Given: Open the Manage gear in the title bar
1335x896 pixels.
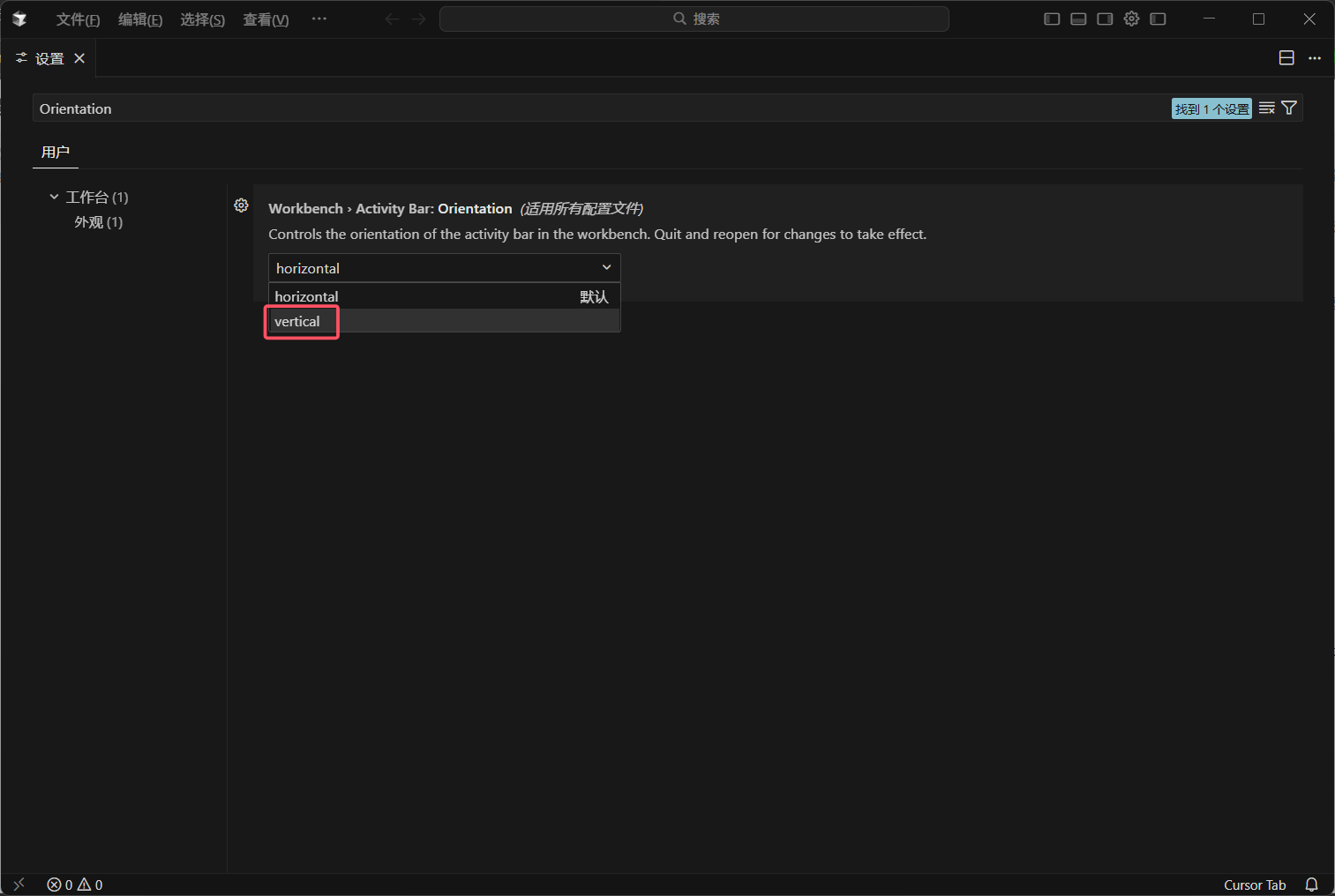Looking at the screenshot, I should [1131, 19].
